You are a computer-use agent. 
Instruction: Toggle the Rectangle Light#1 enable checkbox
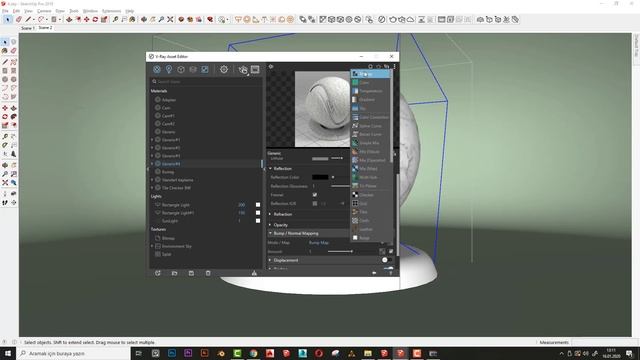pos(258,213)
